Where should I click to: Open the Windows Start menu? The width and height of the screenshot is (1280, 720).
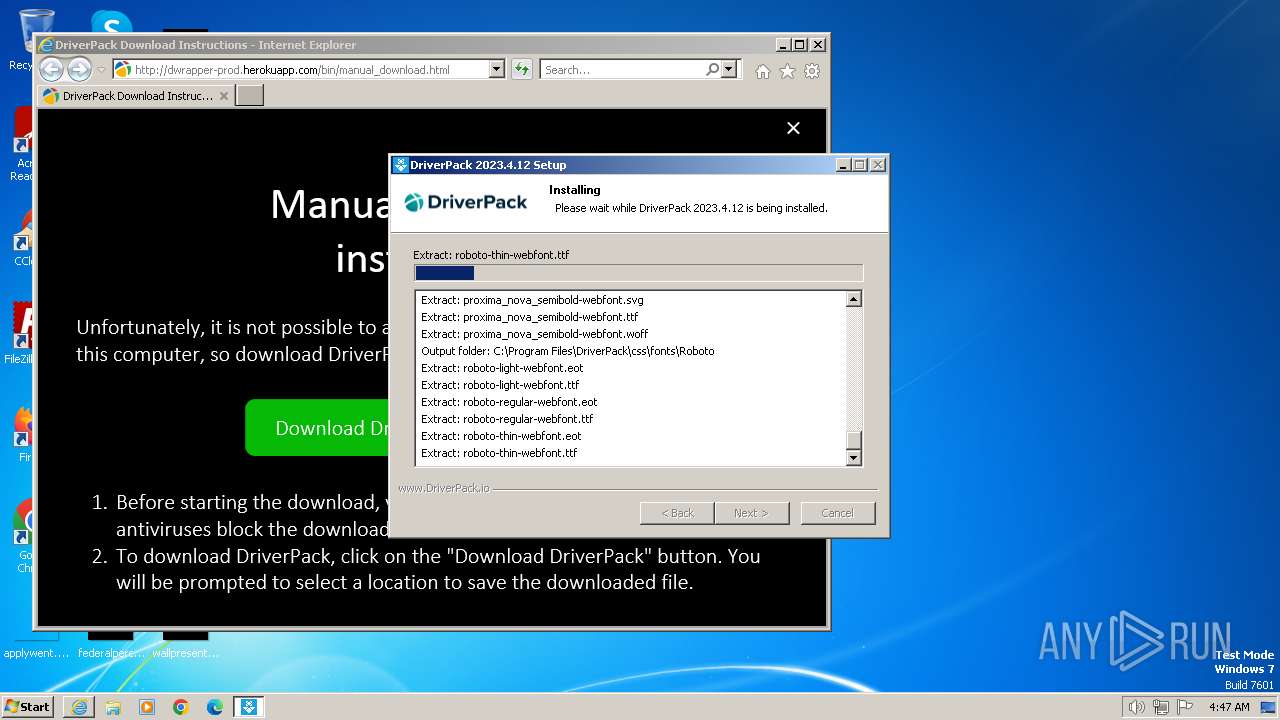click(x=27, y=706)
